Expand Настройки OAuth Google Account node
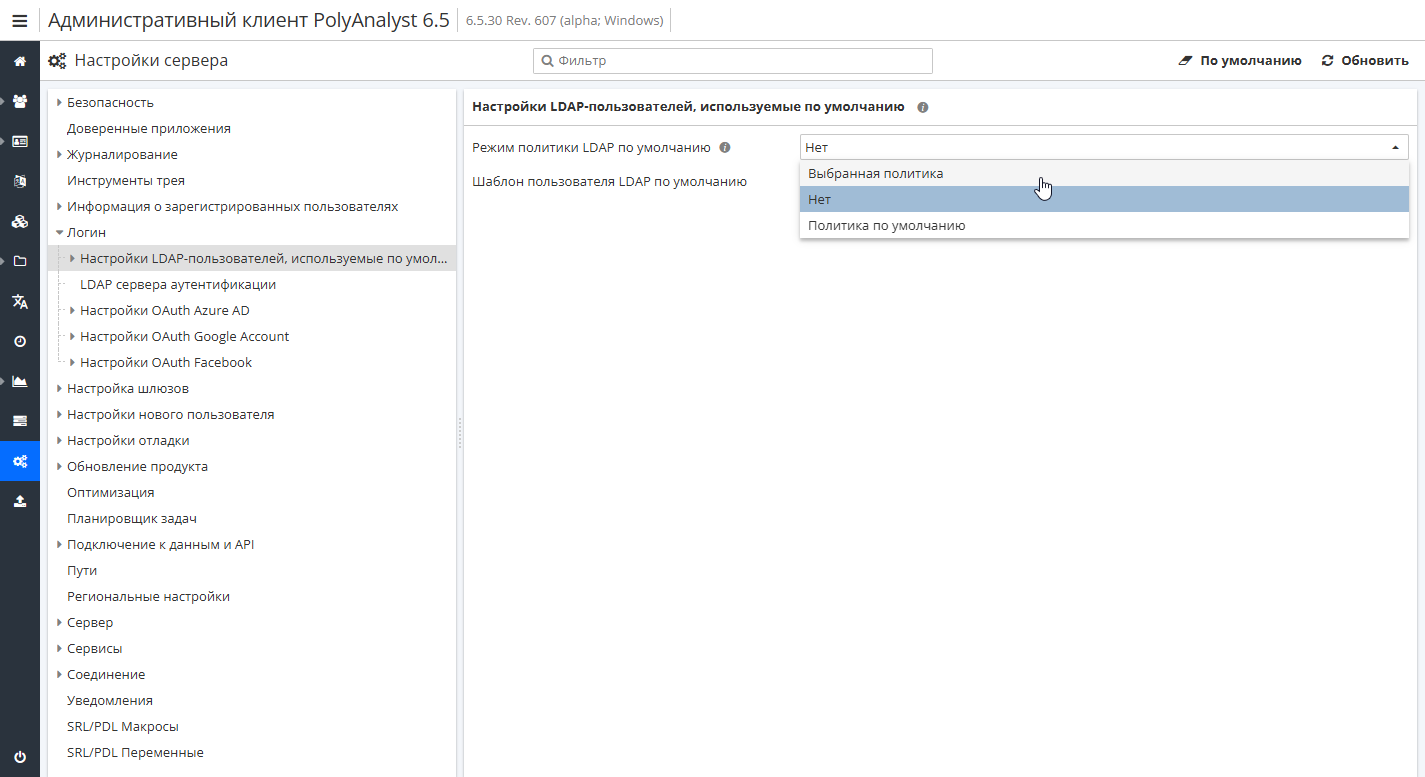Image resolution: width=1425 pixels, height=777 pixels. 72,336
